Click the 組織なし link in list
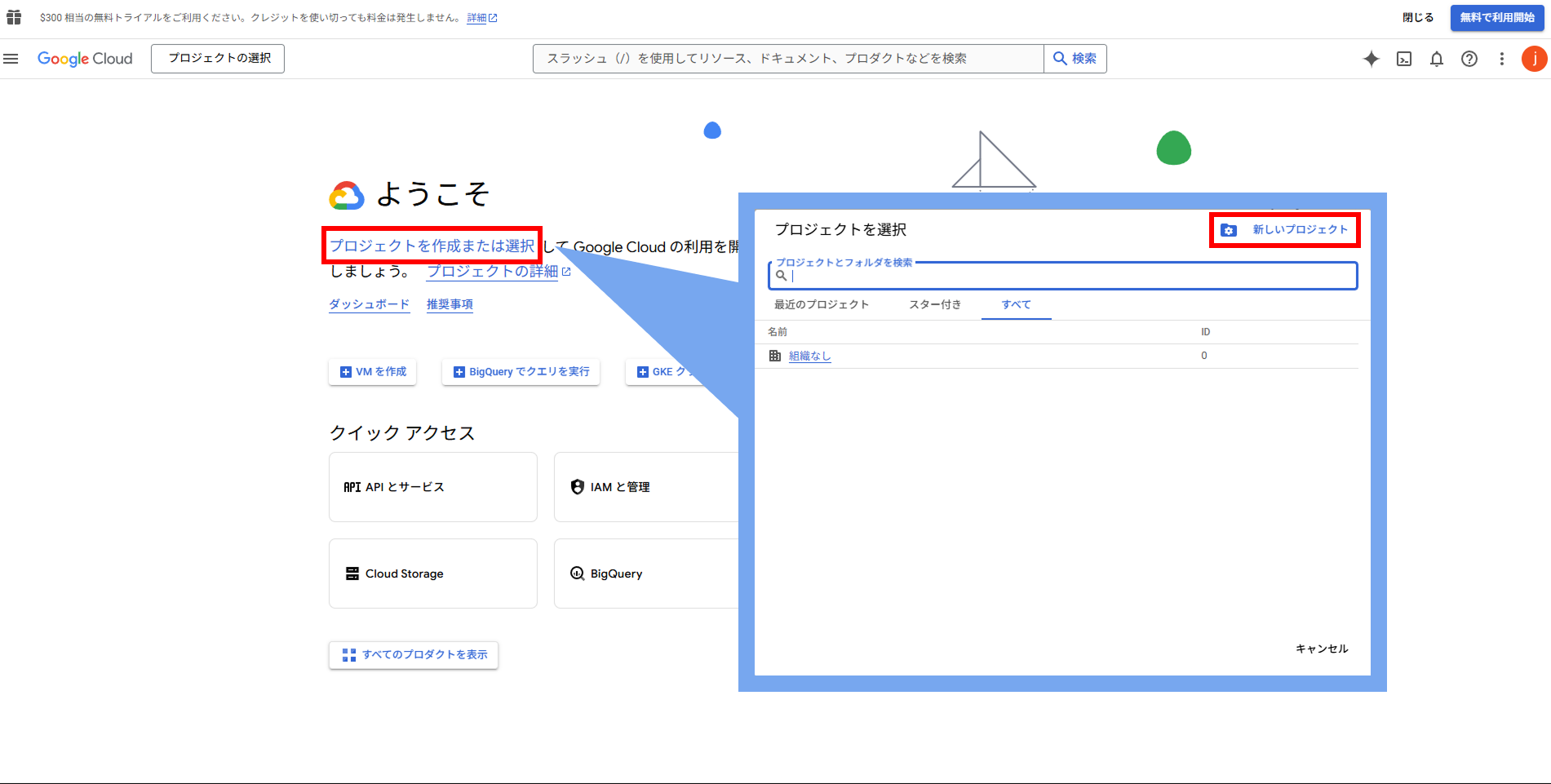The width and height of the screenshot is (1551, 784). click(x=809, y=356)
